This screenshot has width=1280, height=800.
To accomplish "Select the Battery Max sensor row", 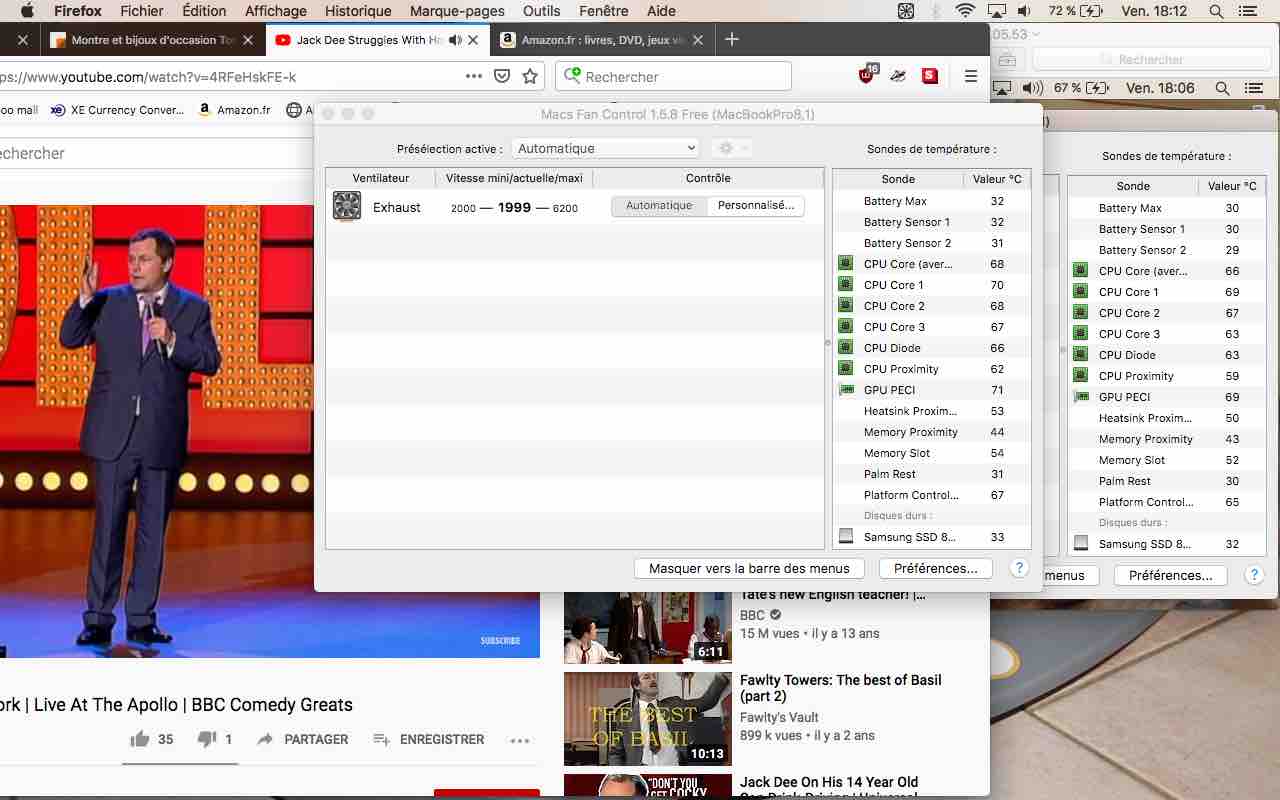I will 932,201.
